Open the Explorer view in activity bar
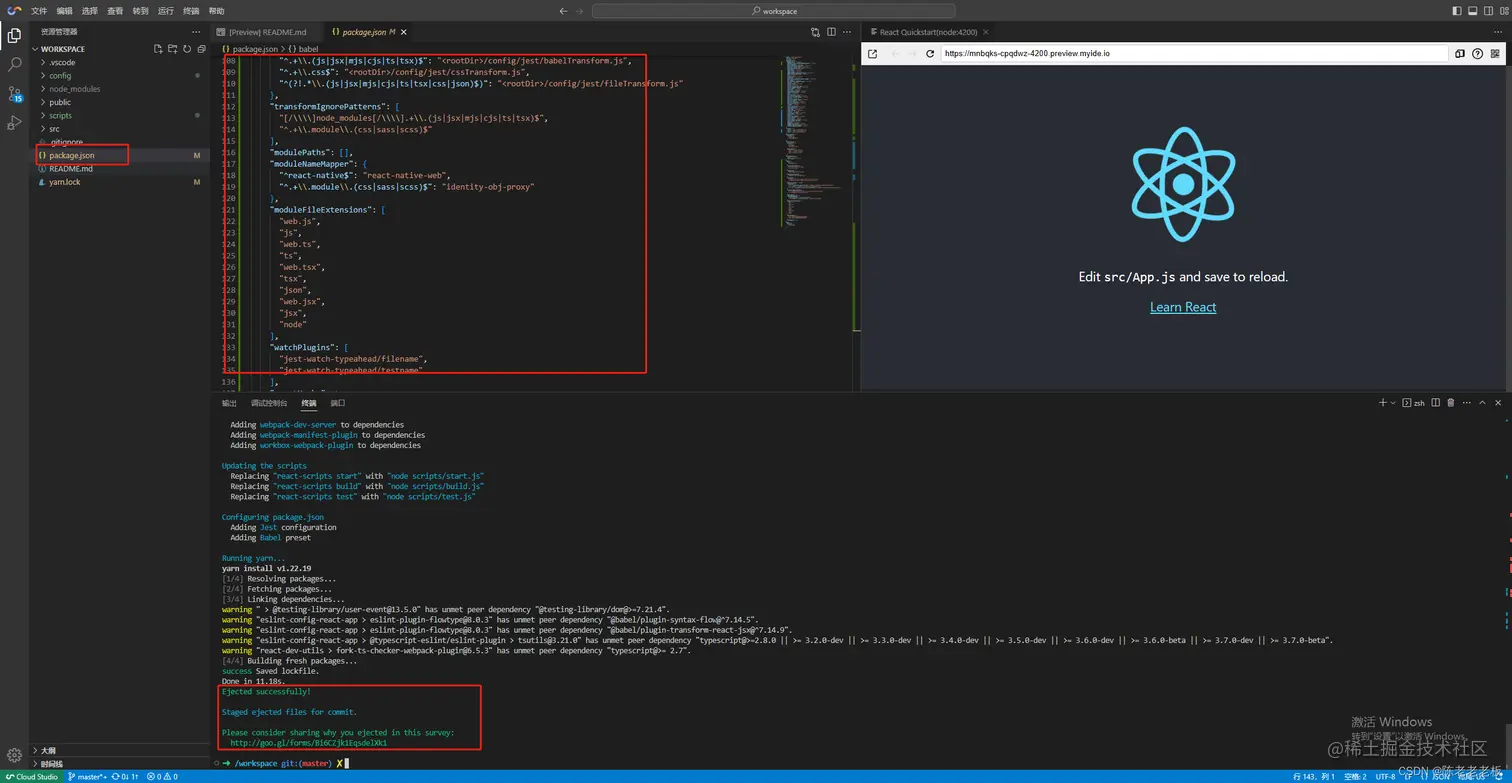Image resolution: width=1512 pixels, height=783 pixels. click(14, 36)
